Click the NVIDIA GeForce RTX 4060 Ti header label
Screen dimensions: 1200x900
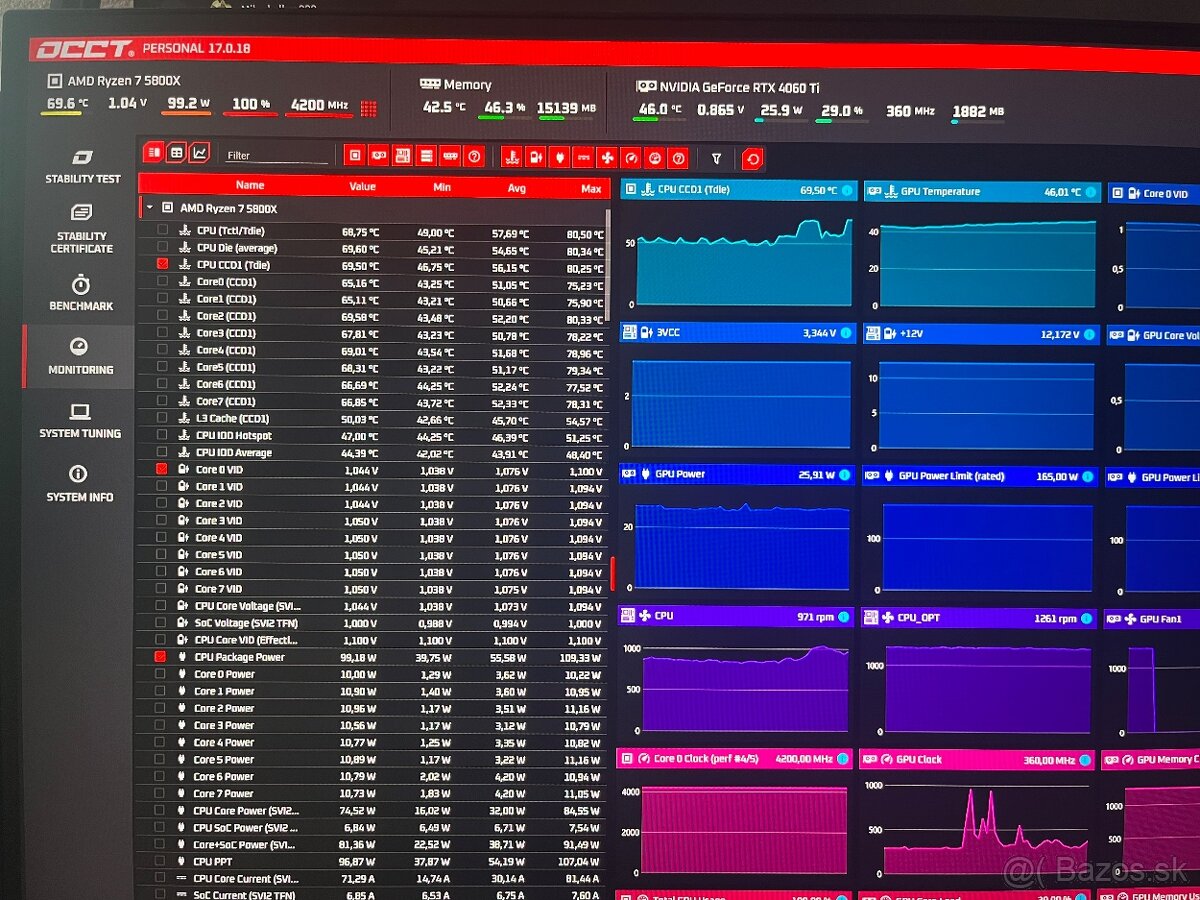click(739, 87)
